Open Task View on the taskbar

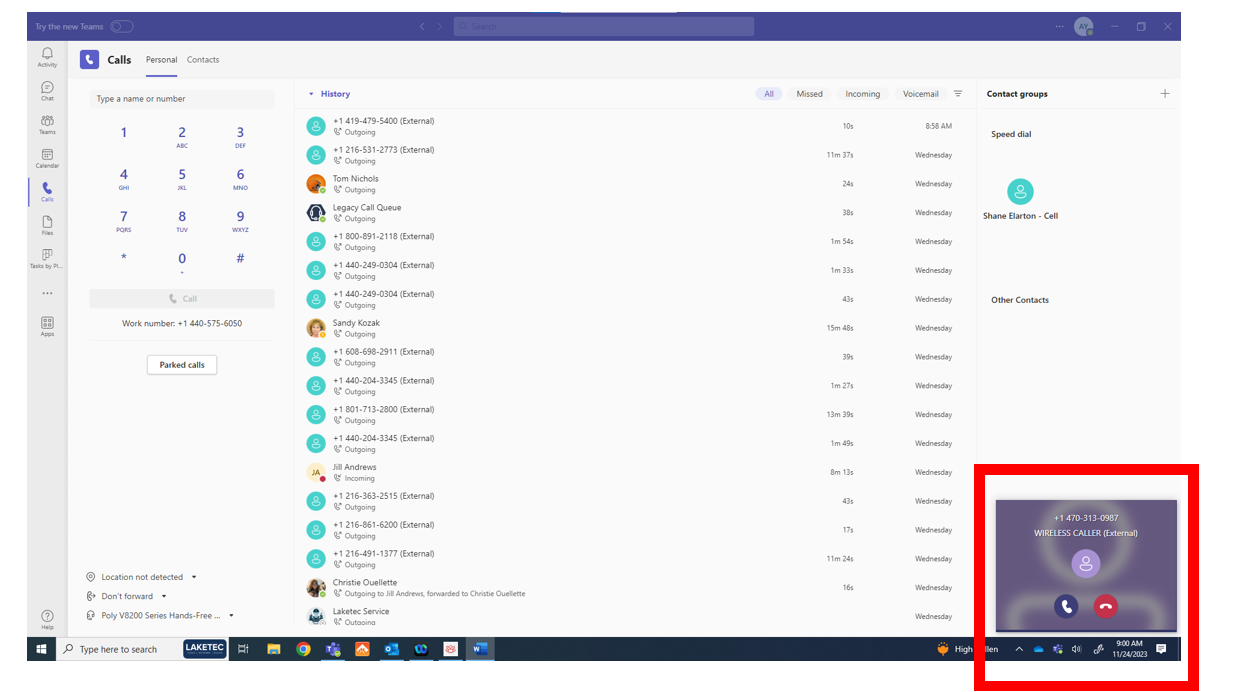pos(243,649)
